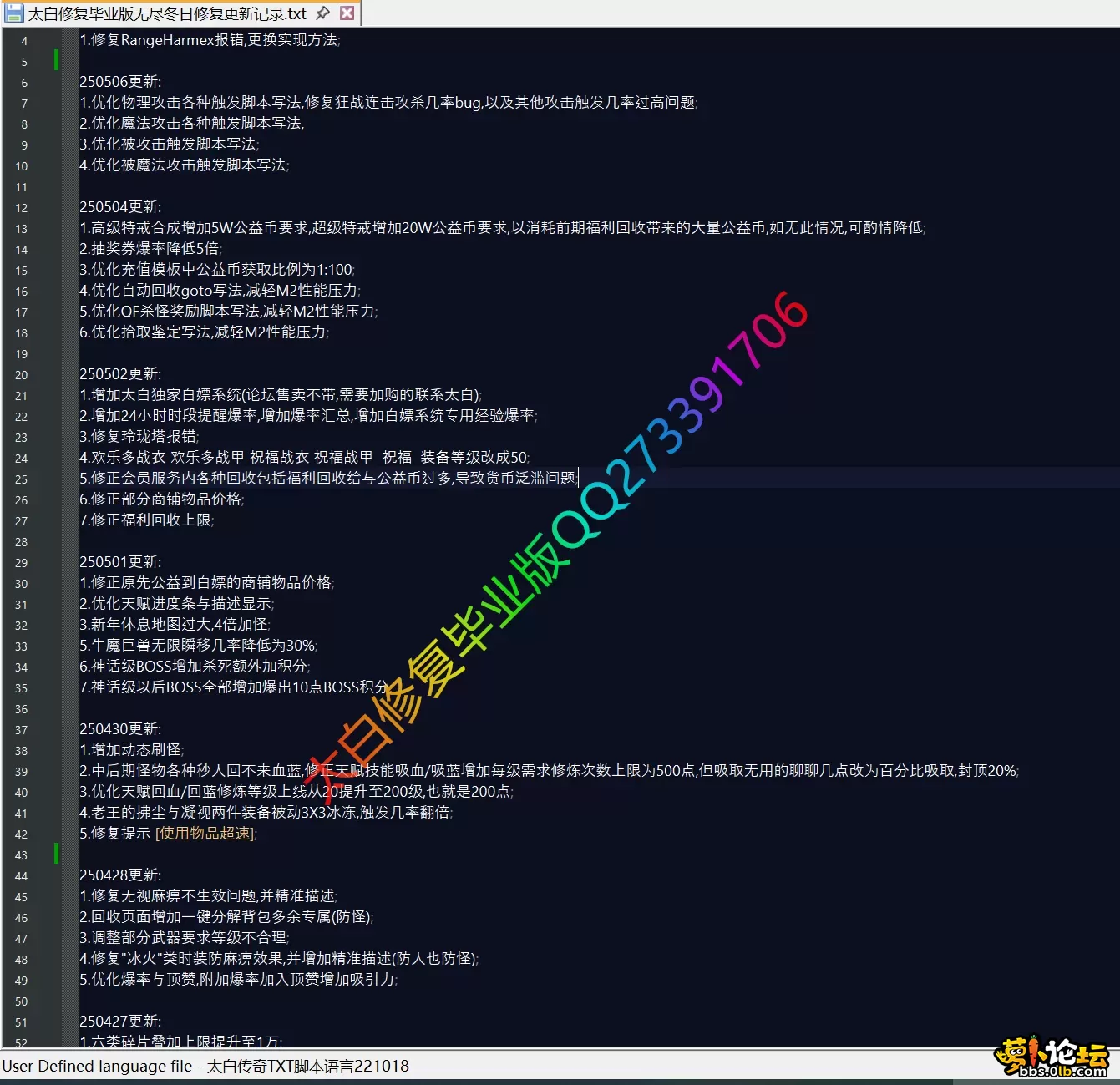Click the heading 250506更新:
Image resolution: width=1120 pixels, height=1085 pixels.
point(120,82)
